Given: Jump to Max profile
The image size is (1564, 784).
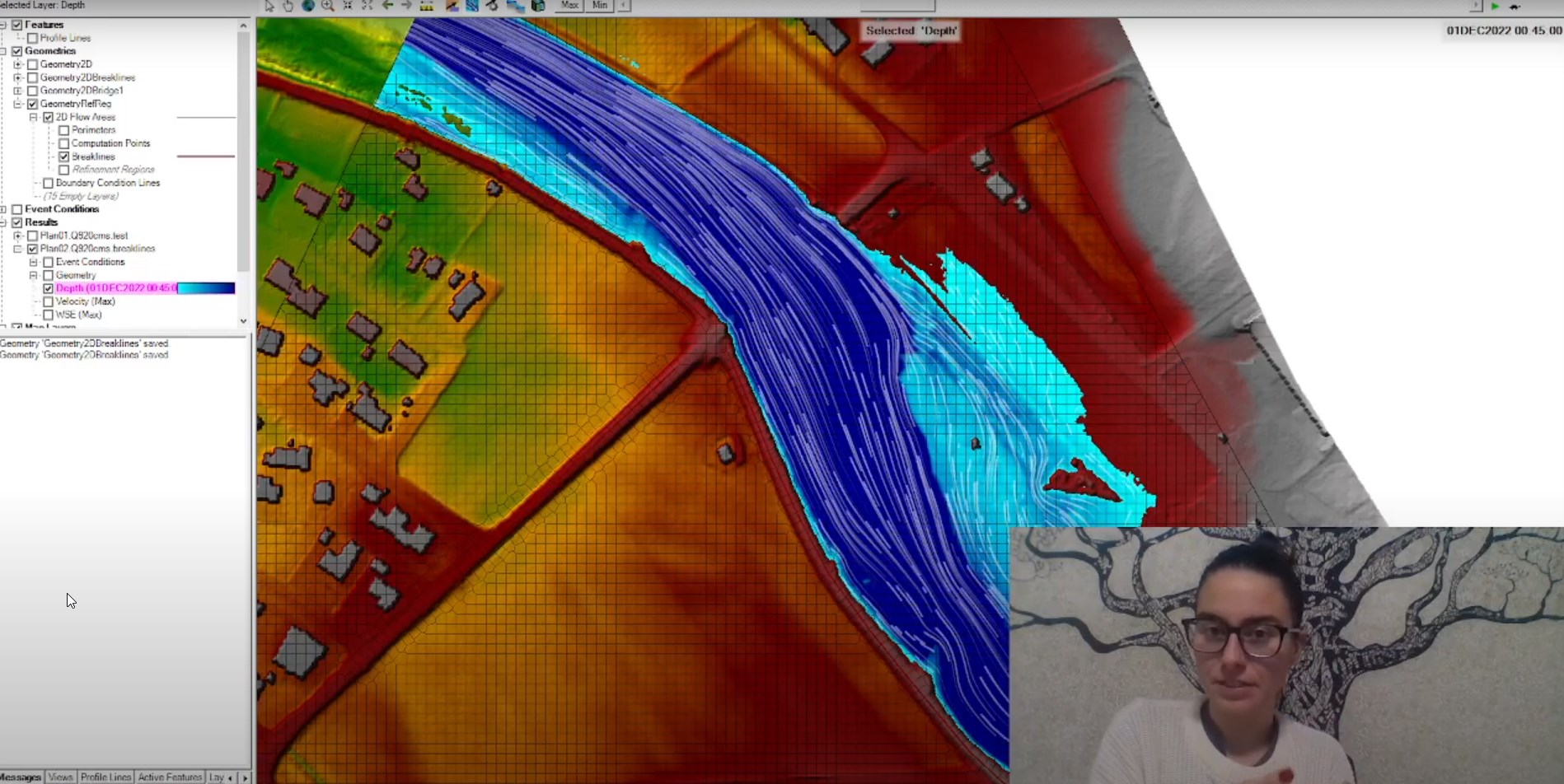Looking at the screenshot, I should pos(569,5).
